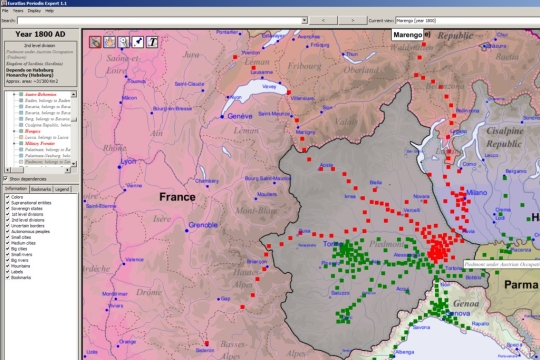Screen dimensions: 540x360
Task: Click the tree list horizontal scrollbar thumb
Action: coord(17,170)
